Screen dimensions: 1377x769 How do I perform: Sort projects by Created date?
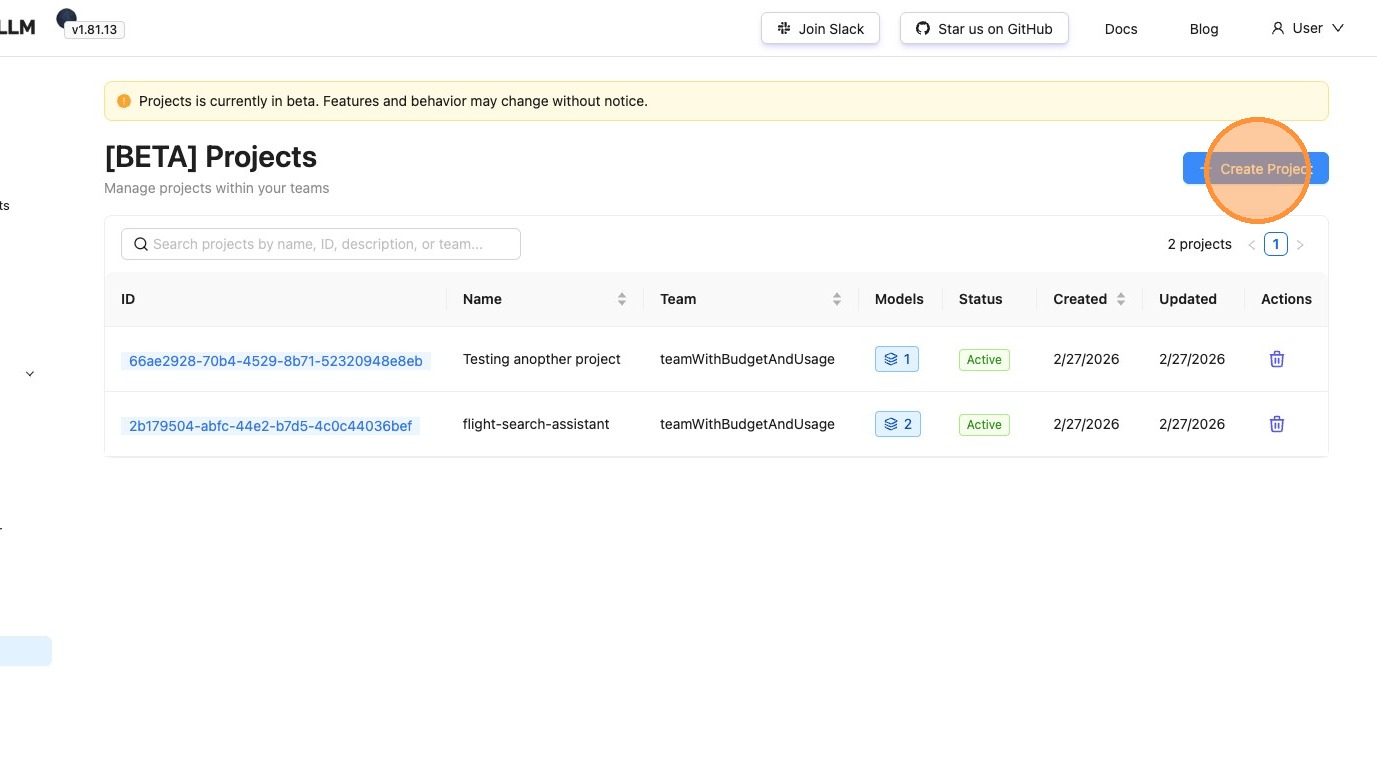(1120, 299)
